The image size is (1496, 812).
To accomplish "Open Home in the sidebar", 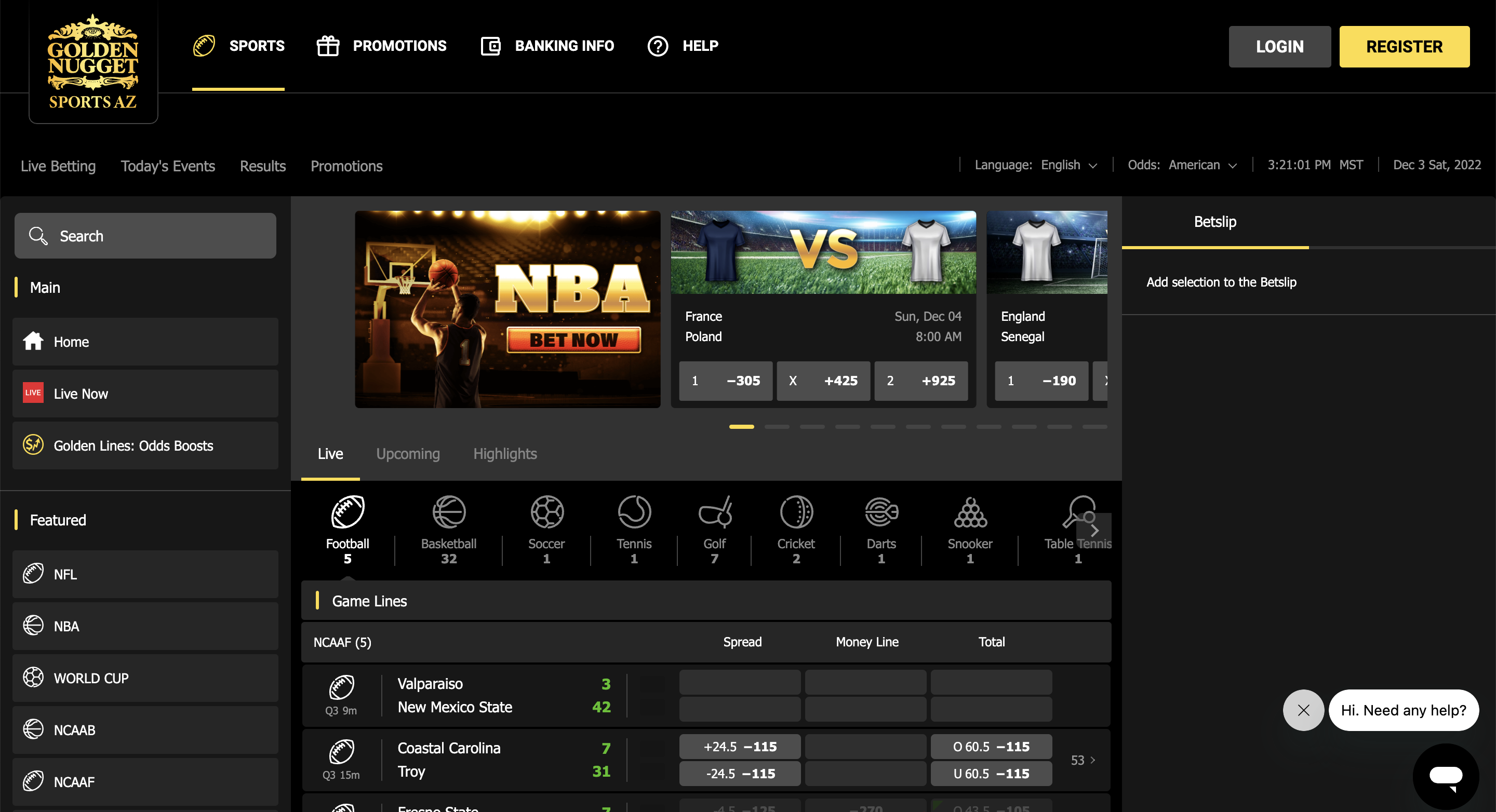I will coord(145,341).
